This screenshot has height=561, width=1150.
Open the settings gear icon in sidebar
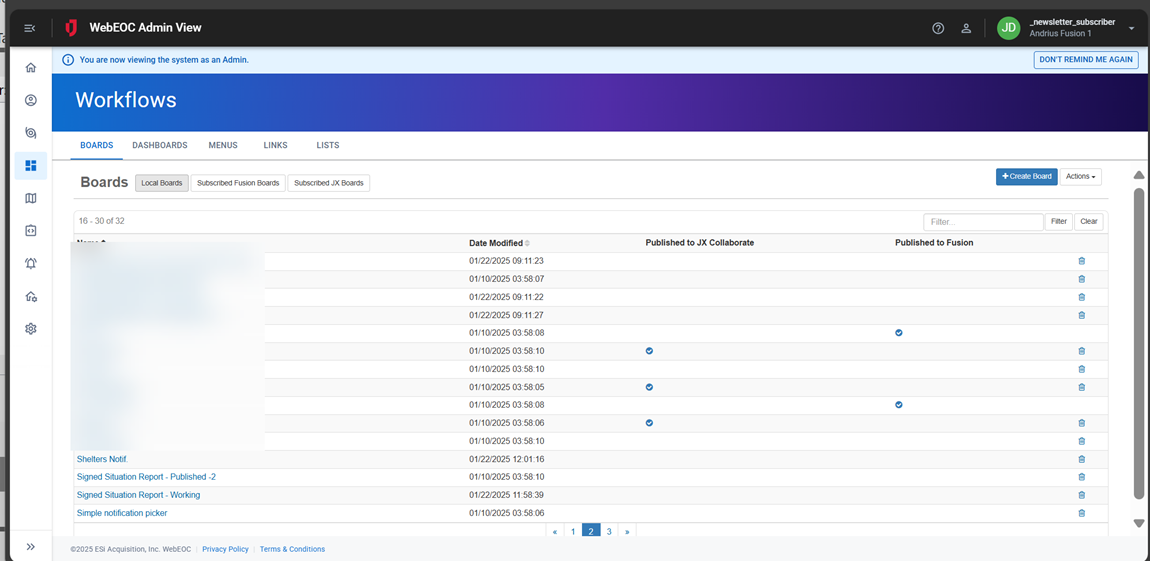(31, 329)
